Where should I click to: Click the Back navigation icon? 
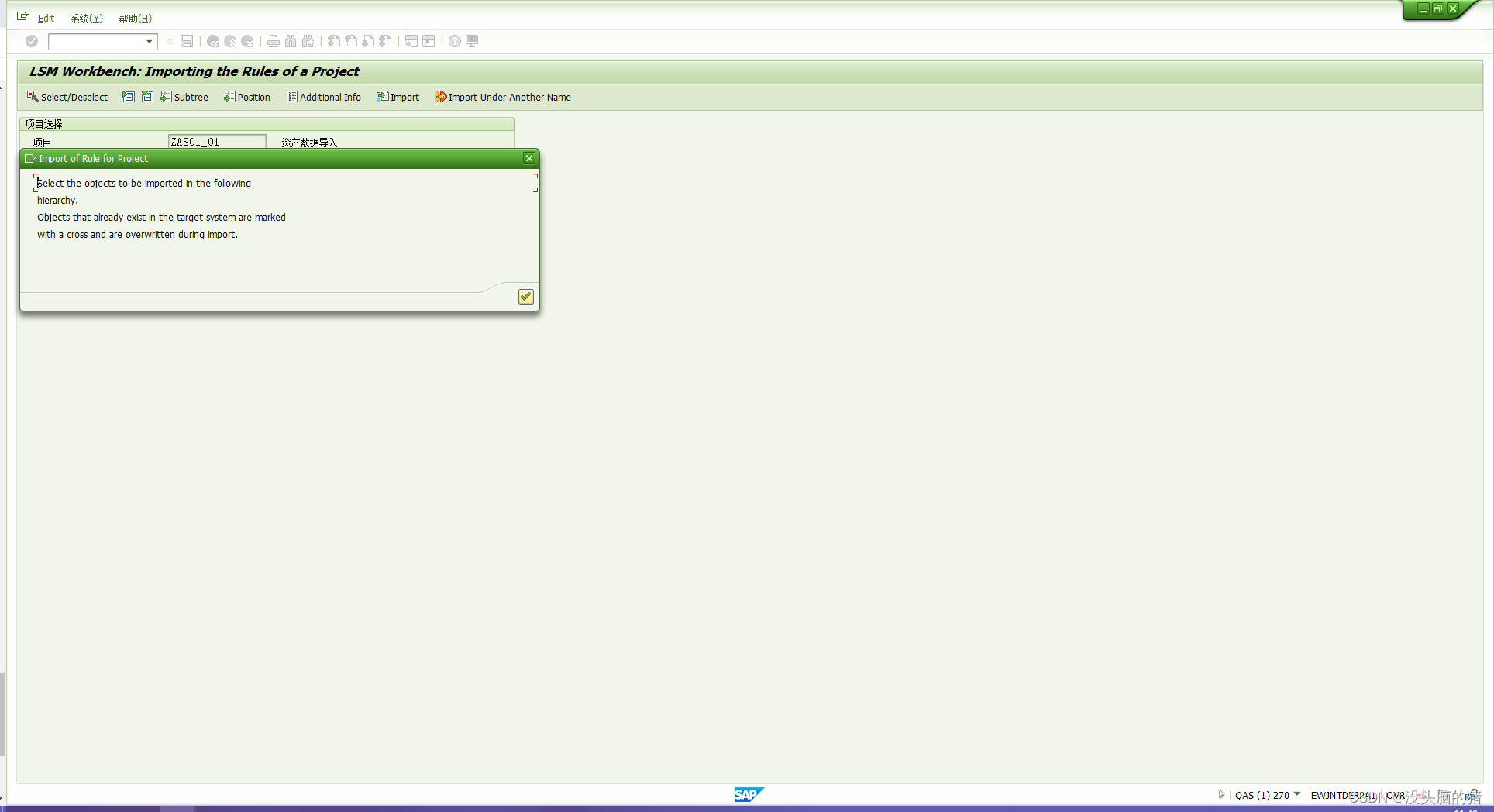point(213,41)
